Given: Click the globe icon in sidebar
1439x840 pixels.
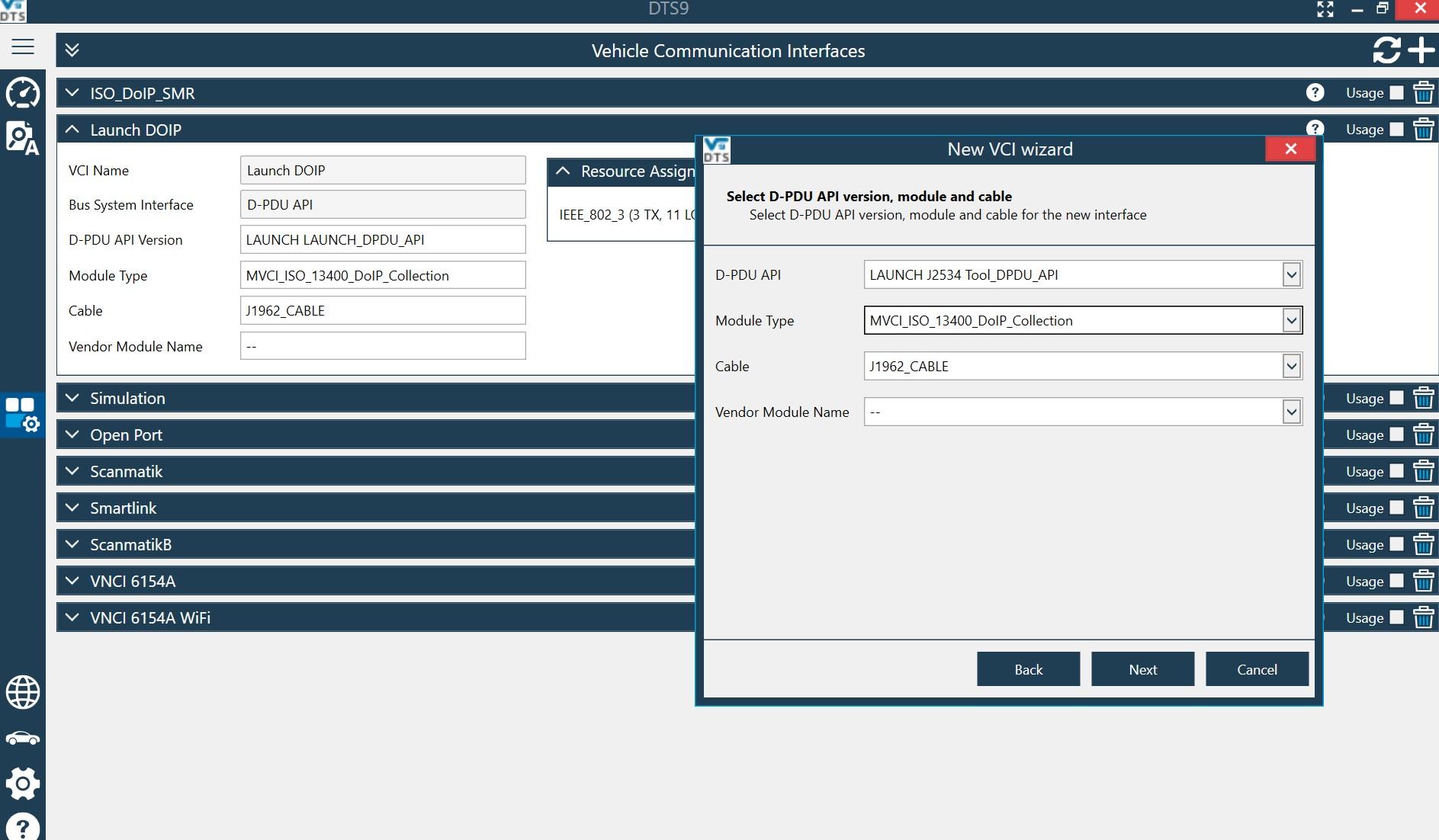Looking at the screenshot, I should click(x=23, y=692).
